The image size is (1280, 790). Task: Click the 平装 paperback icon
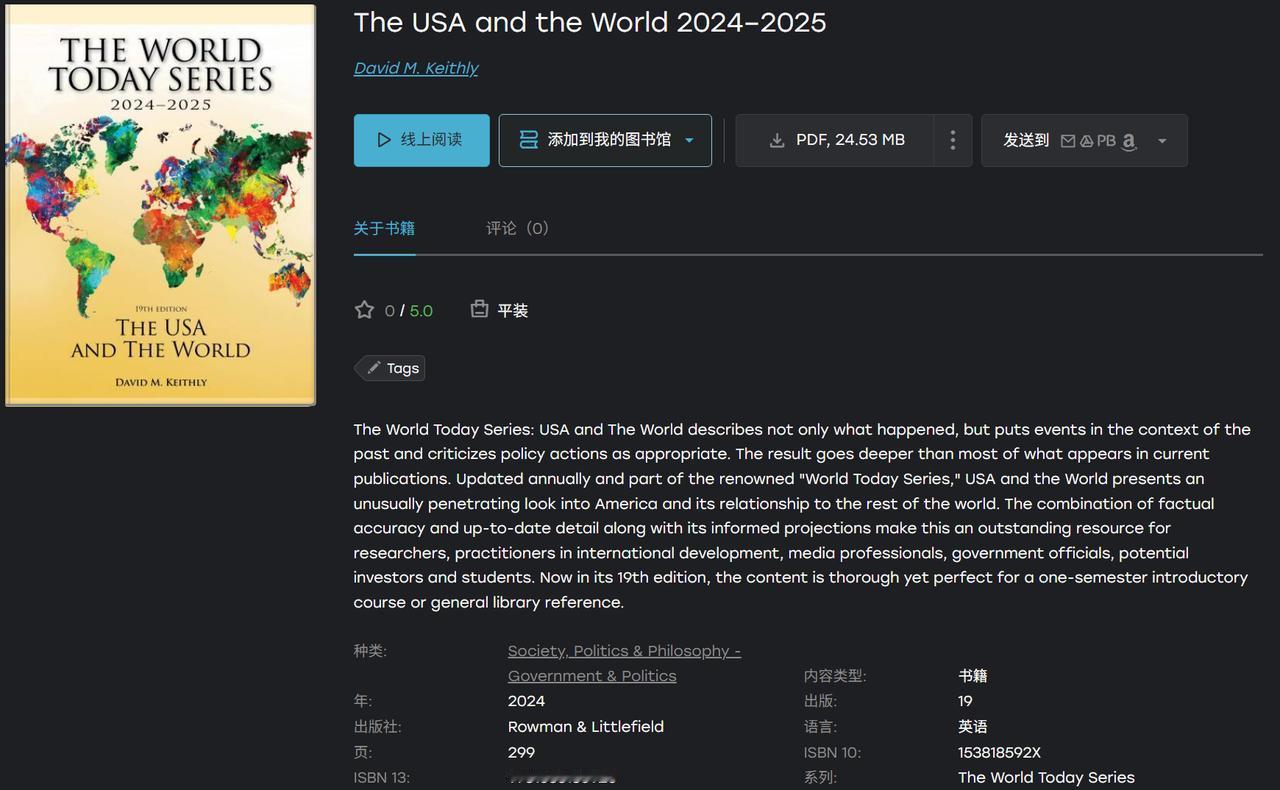479,310
